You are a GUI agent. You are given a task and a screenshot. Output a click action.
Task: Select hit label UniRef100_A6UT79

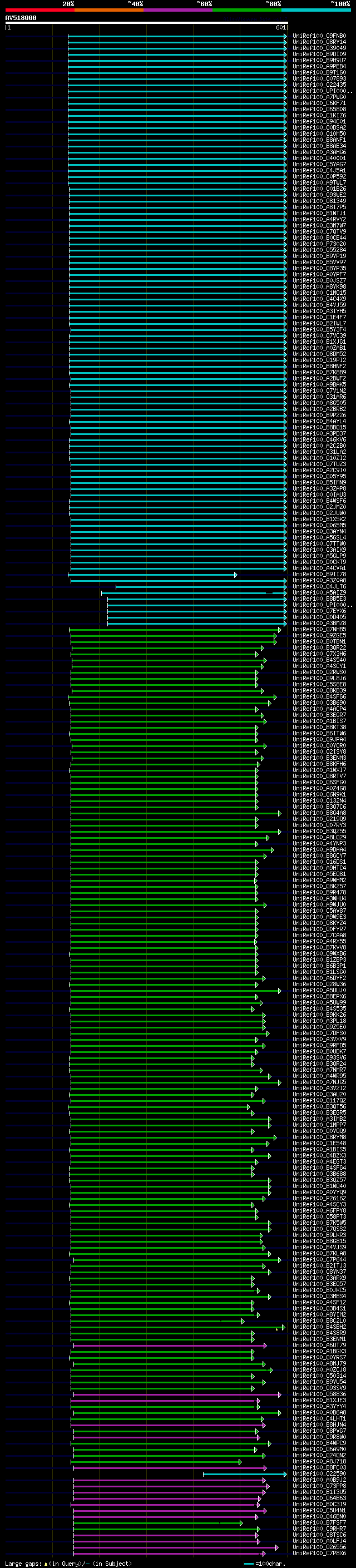[319, 1345]
